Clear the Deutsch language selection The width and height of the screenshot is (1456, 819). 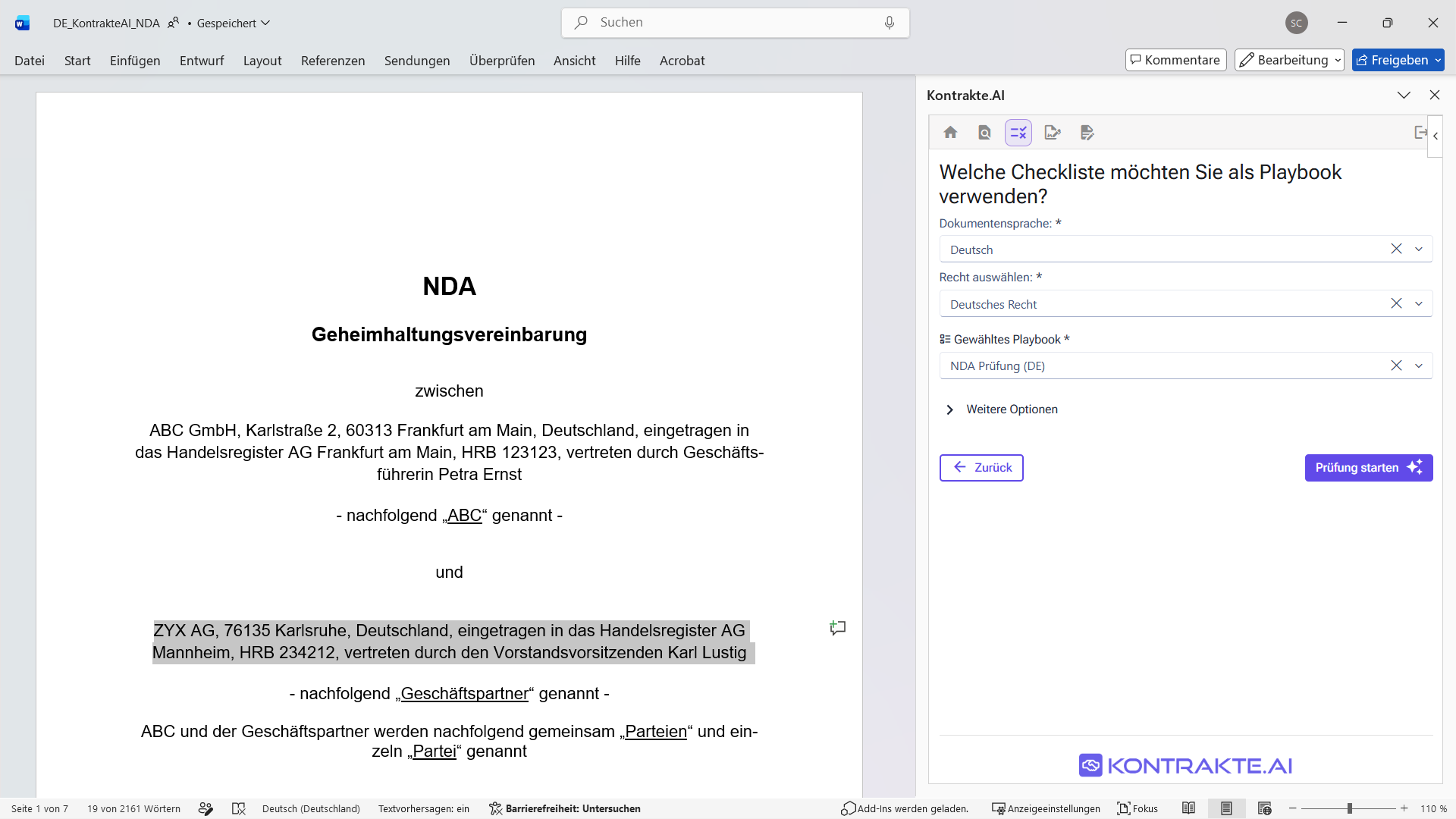(x=1396, y=249)
